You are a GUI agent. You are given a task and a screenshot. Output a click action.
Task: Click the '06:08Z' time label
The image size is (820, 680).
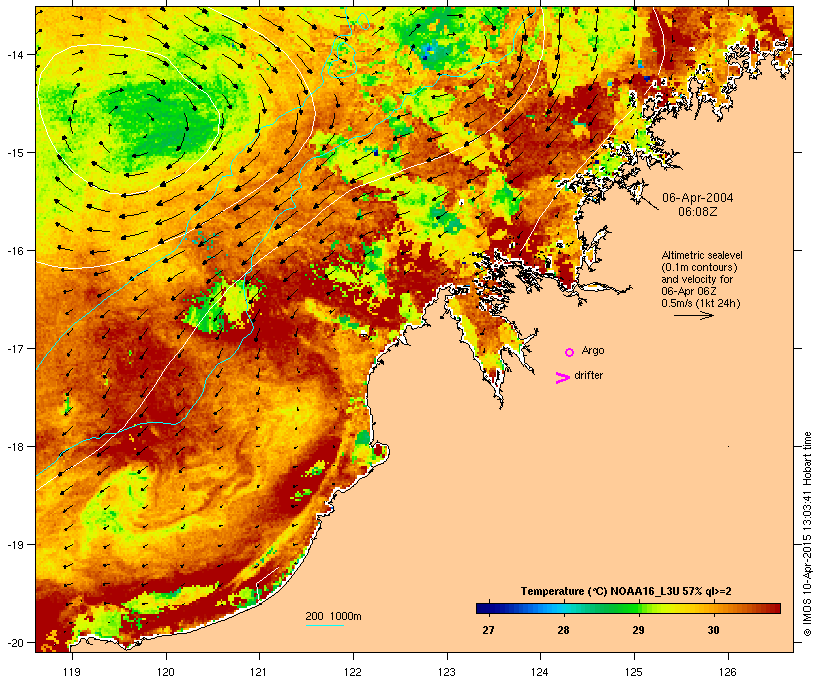(x=697, y=212)
